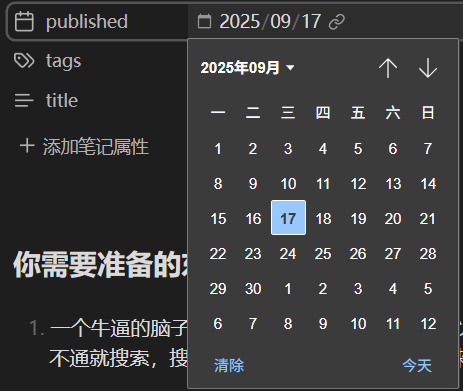Screen dimensions: 463x391
Task: Select September 4 in first calendar row
Action: pyautogui.click(x=323, y=149)
